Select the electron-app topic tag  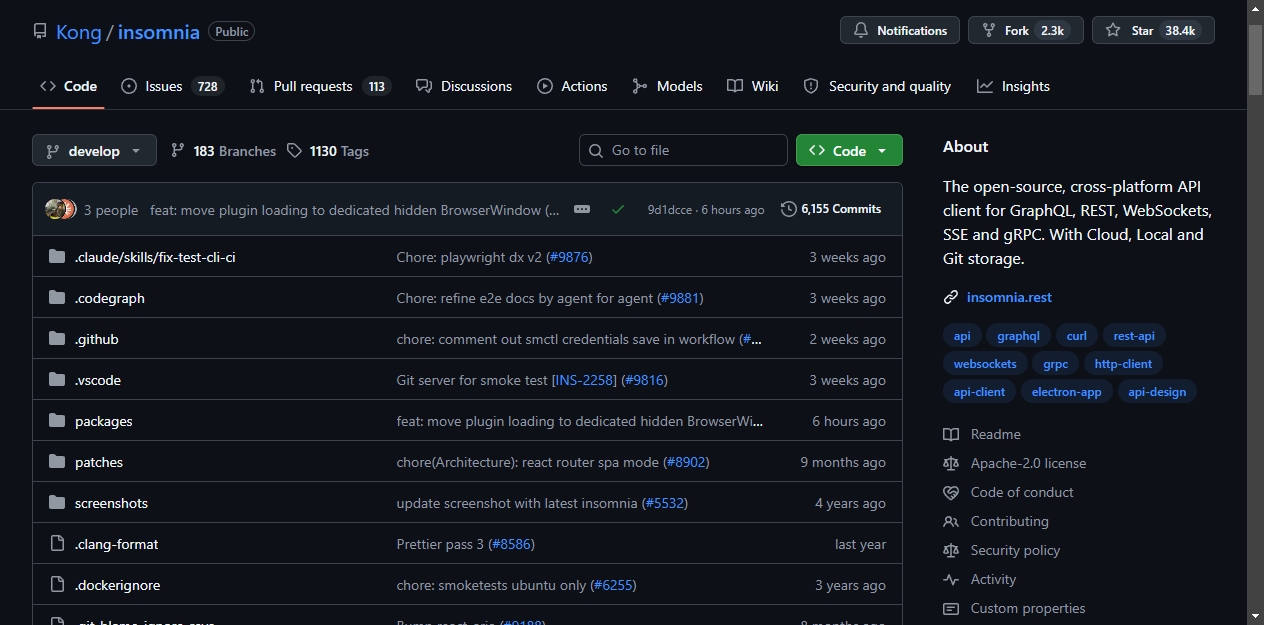point(1067,392)
